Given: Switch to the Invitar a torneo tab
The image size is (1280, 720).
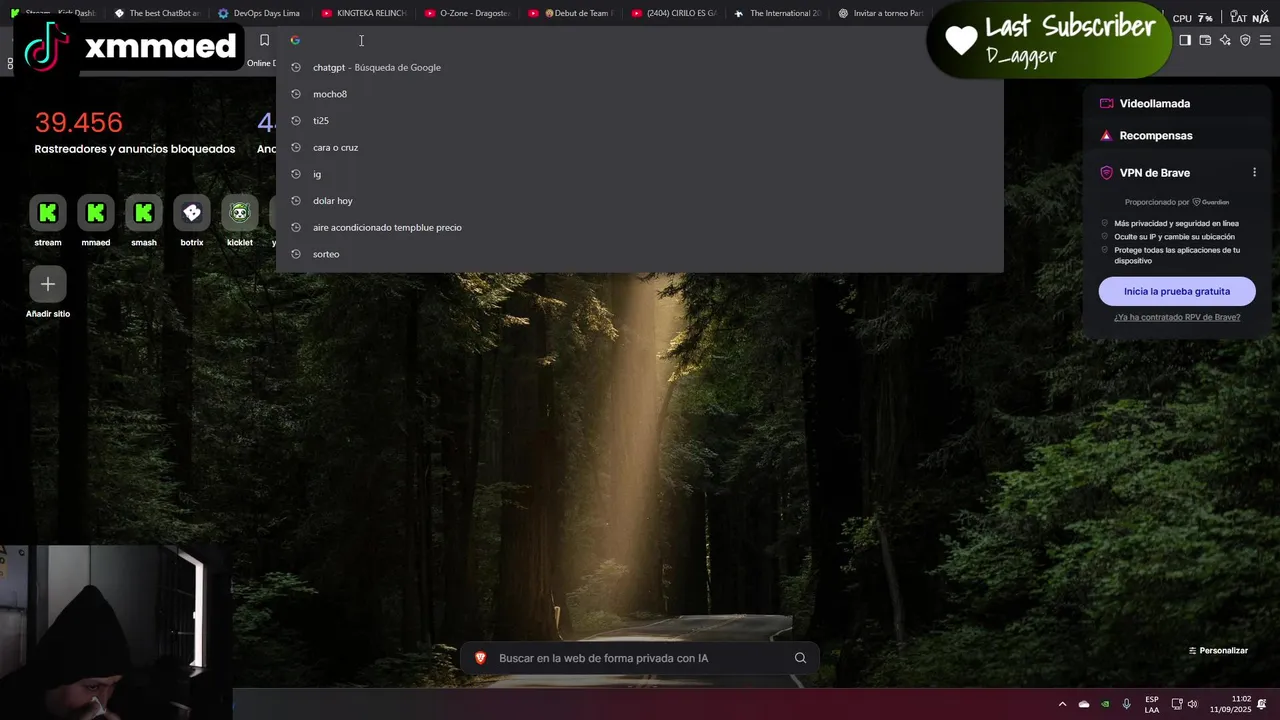Looking at the screenshot, I should click(x=880, y=13).
